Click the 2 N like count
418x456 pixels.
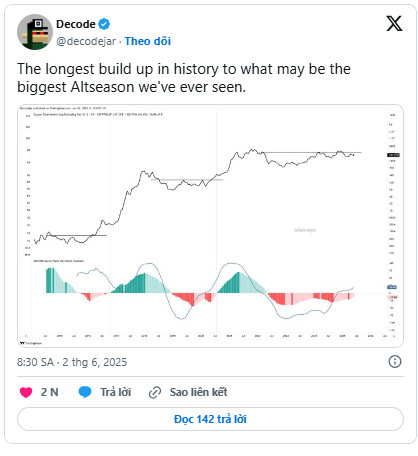pyautogui.click(x=50, y=392)
